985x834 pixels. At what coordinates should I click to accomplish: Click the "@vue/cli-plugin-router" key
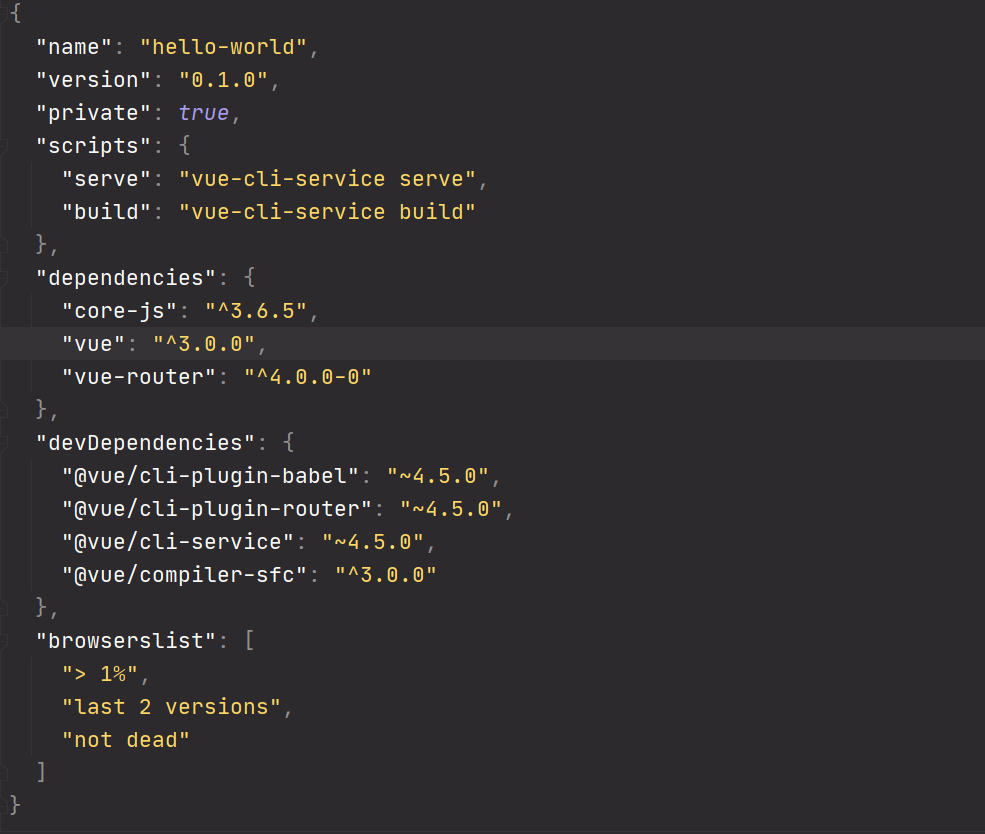click(x=217, y=509)
